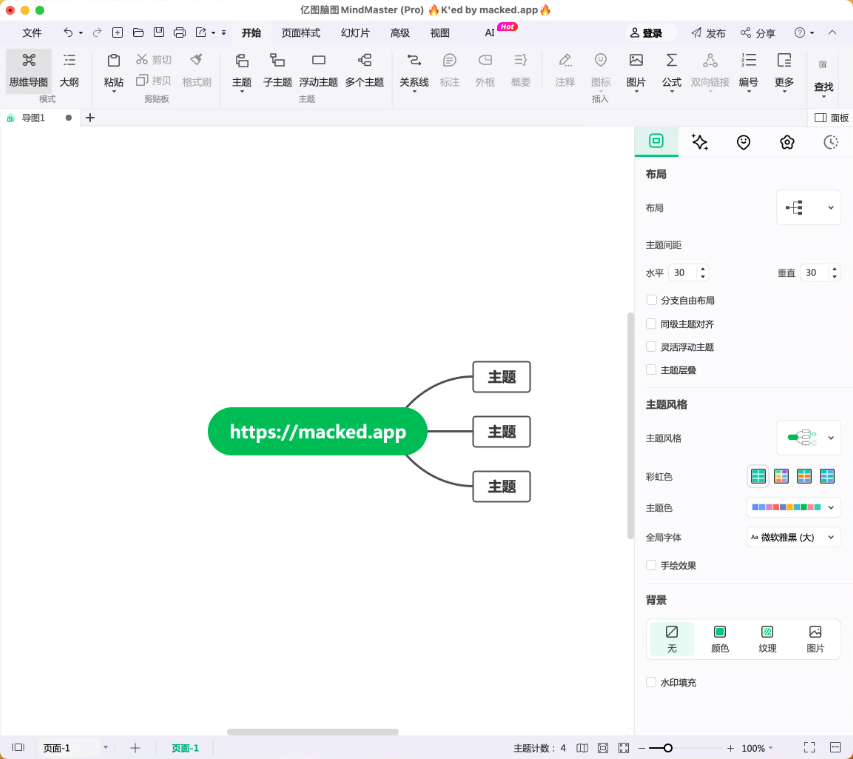
Task: Print the mind map
Action: point(180,33)
